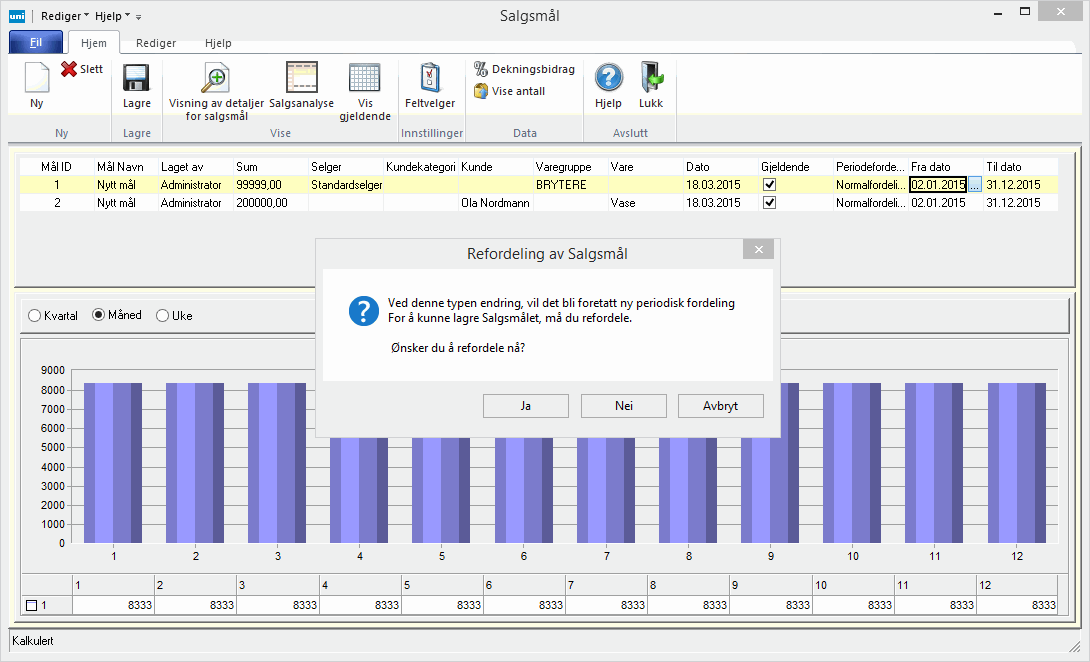Select the Kvartal radio button
1090x662 pixels.
[35, 316]
